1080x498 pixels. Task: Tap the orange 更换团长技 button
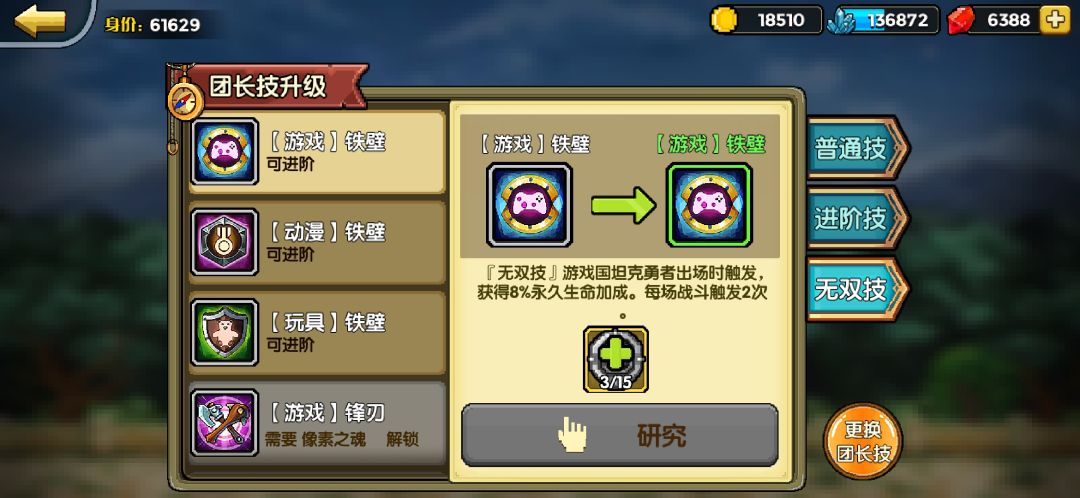pyautogui.click(x=863, y=442)
